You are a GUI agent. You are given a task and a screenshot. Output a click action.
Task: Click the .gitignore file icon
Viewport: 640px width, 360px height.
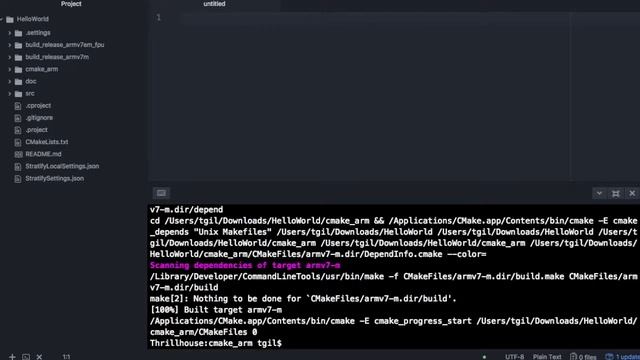point(18,118)
